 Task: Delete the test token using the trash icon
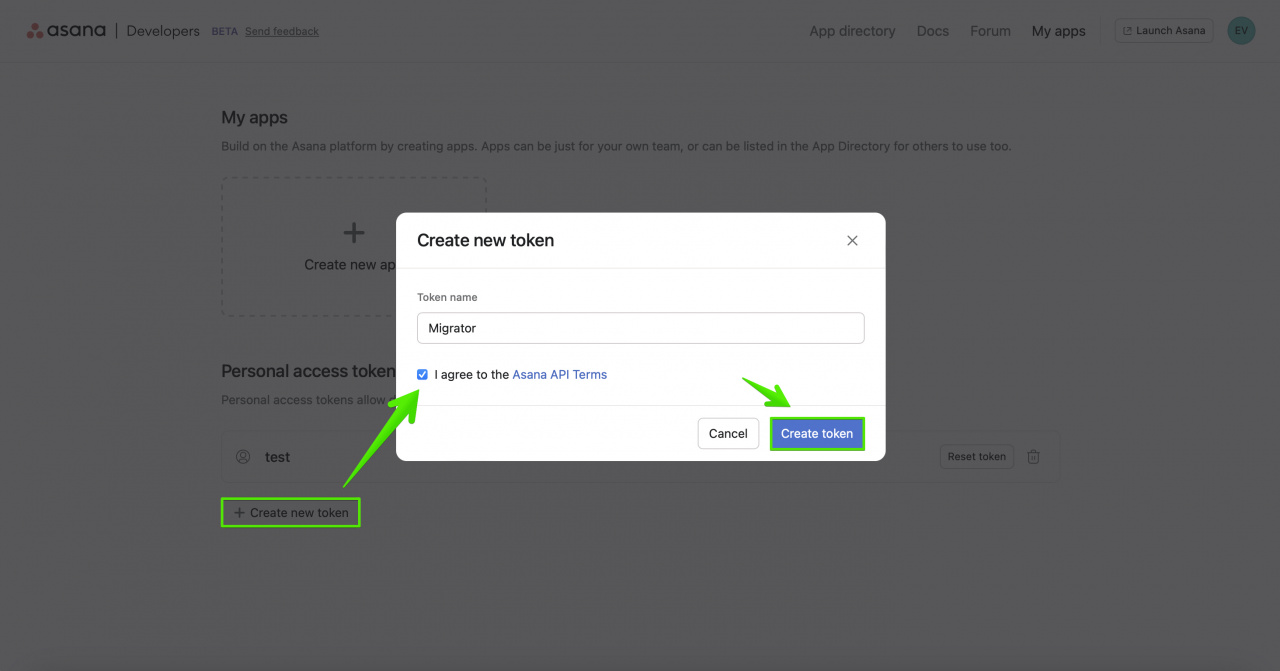pyautogui.click(x=1033, y=456)
